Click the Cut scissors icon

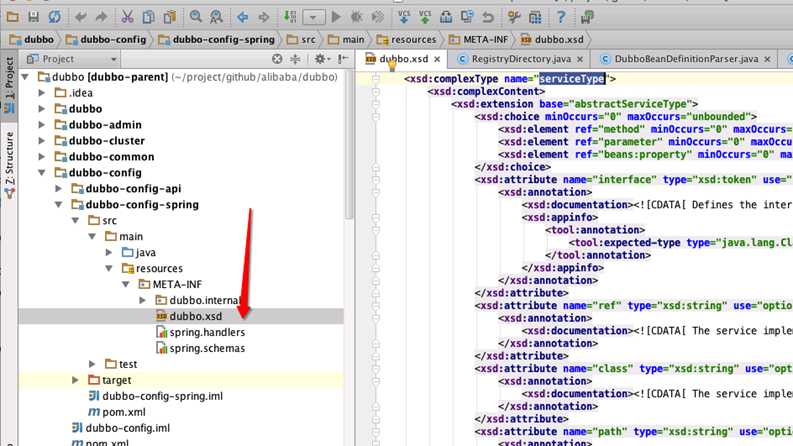[x=127, y=17]
